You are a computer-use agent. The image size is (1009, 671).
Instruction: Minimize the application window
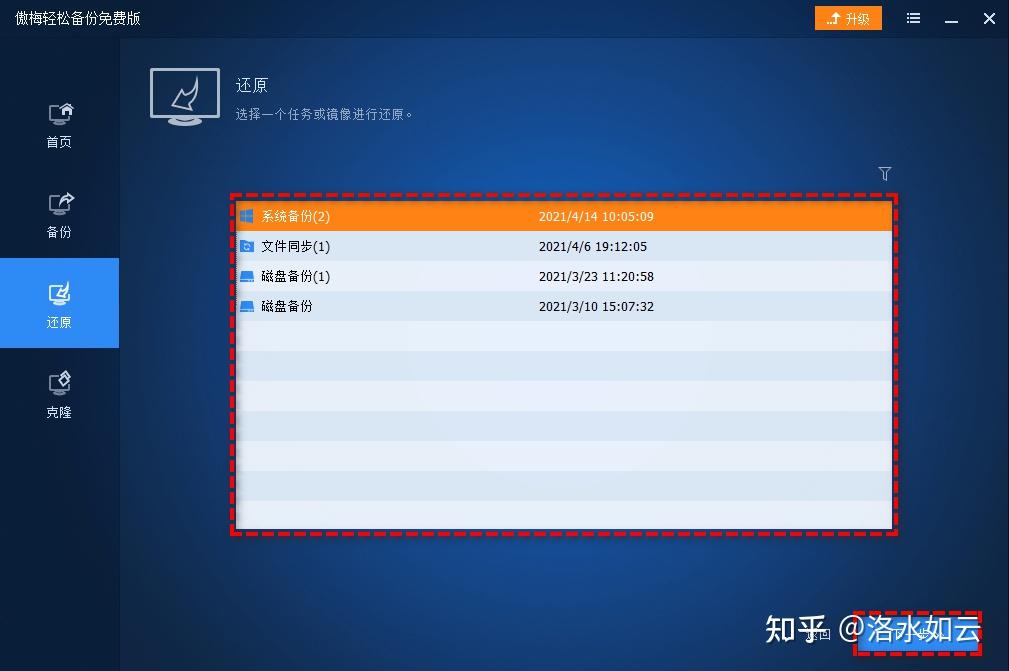[x=951, y=18]
